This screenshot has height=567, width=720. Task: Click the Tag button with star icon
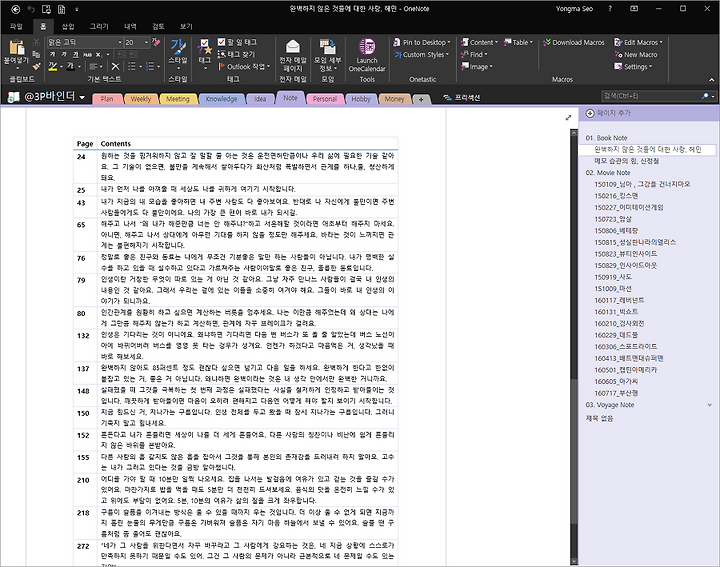205,54
